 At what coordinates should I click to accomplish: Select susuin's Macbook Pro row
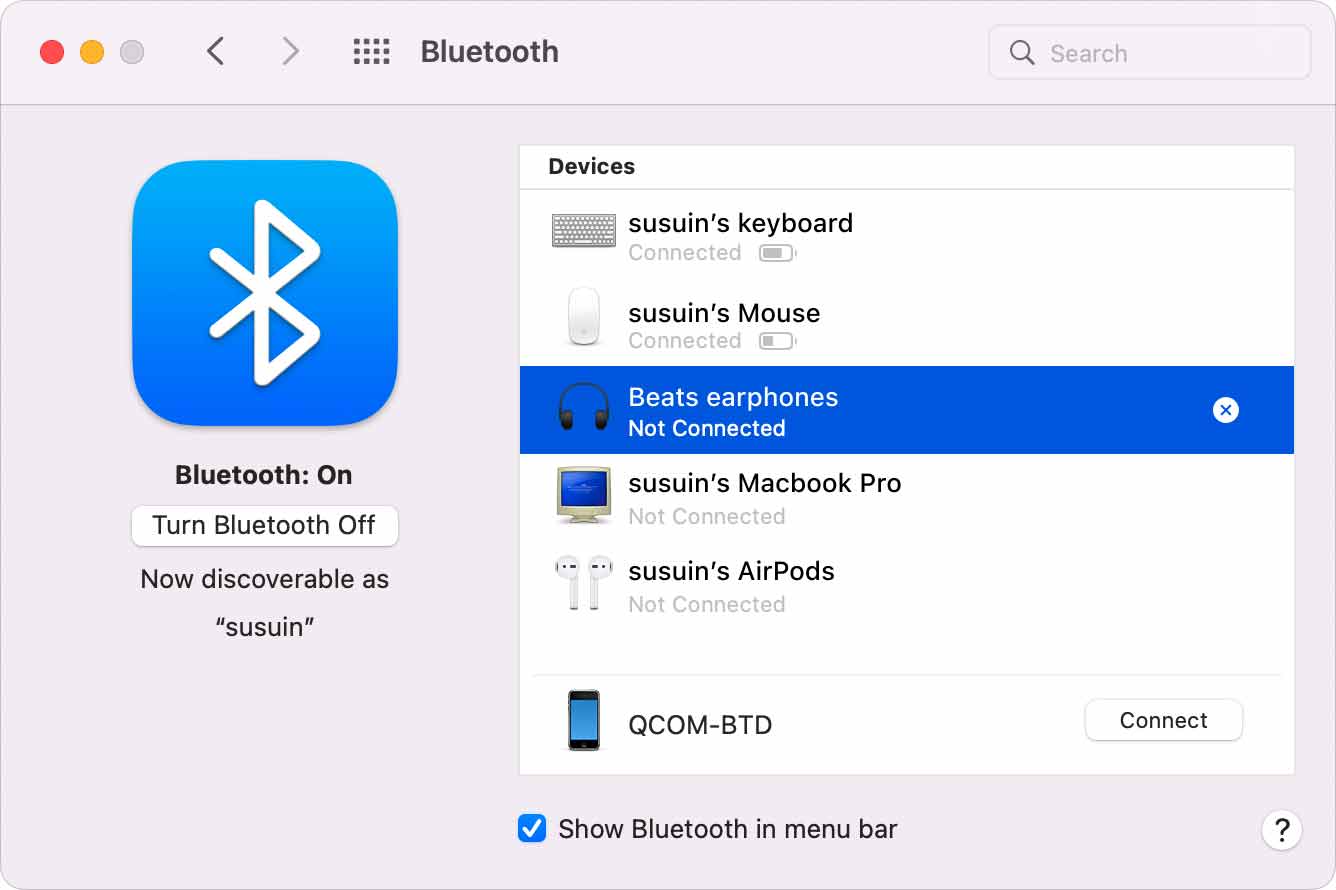point(907,498)
